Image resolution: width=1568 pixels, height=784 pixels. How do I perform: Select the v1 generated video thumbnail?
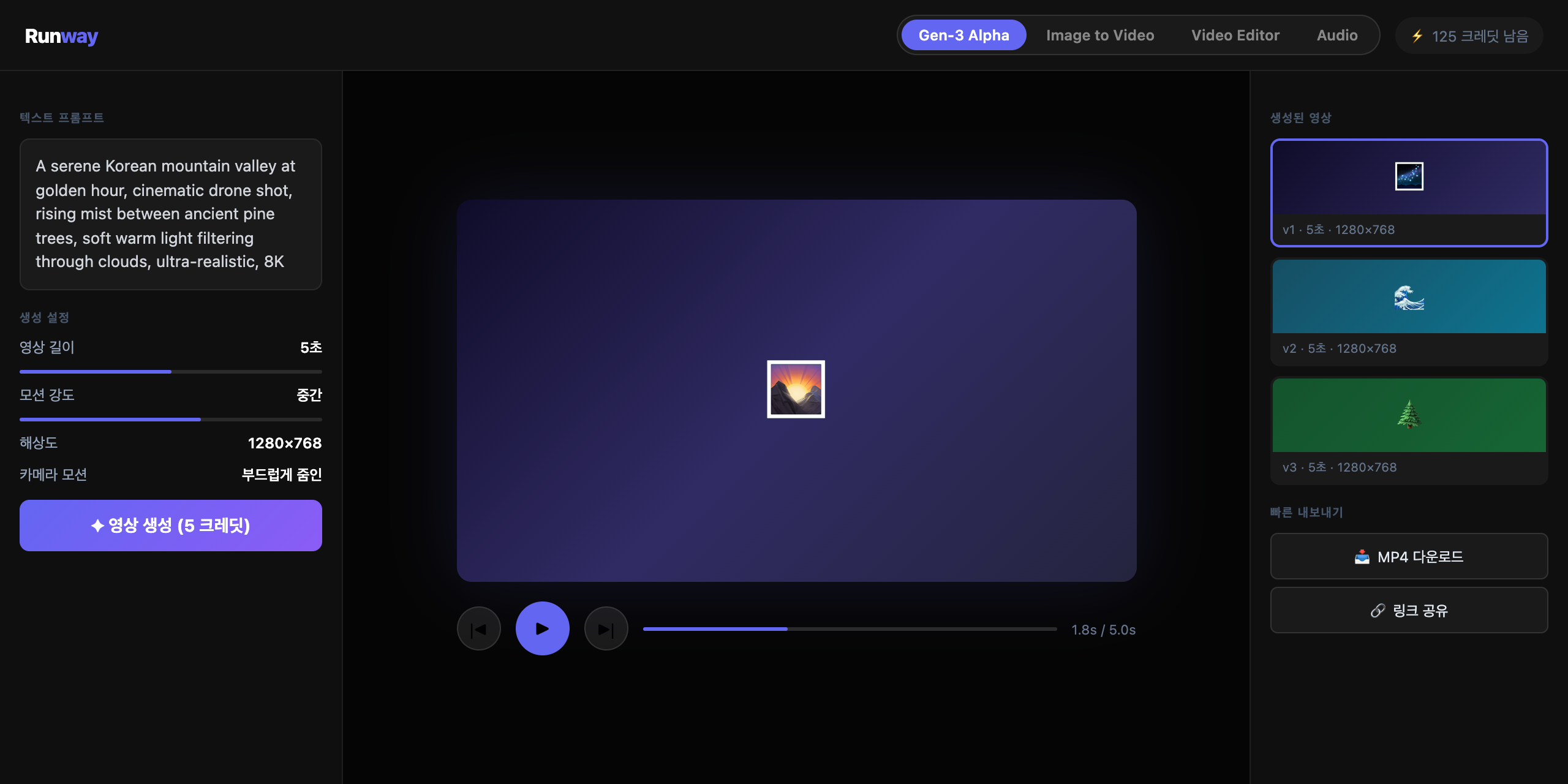[x=1409, y=192]
